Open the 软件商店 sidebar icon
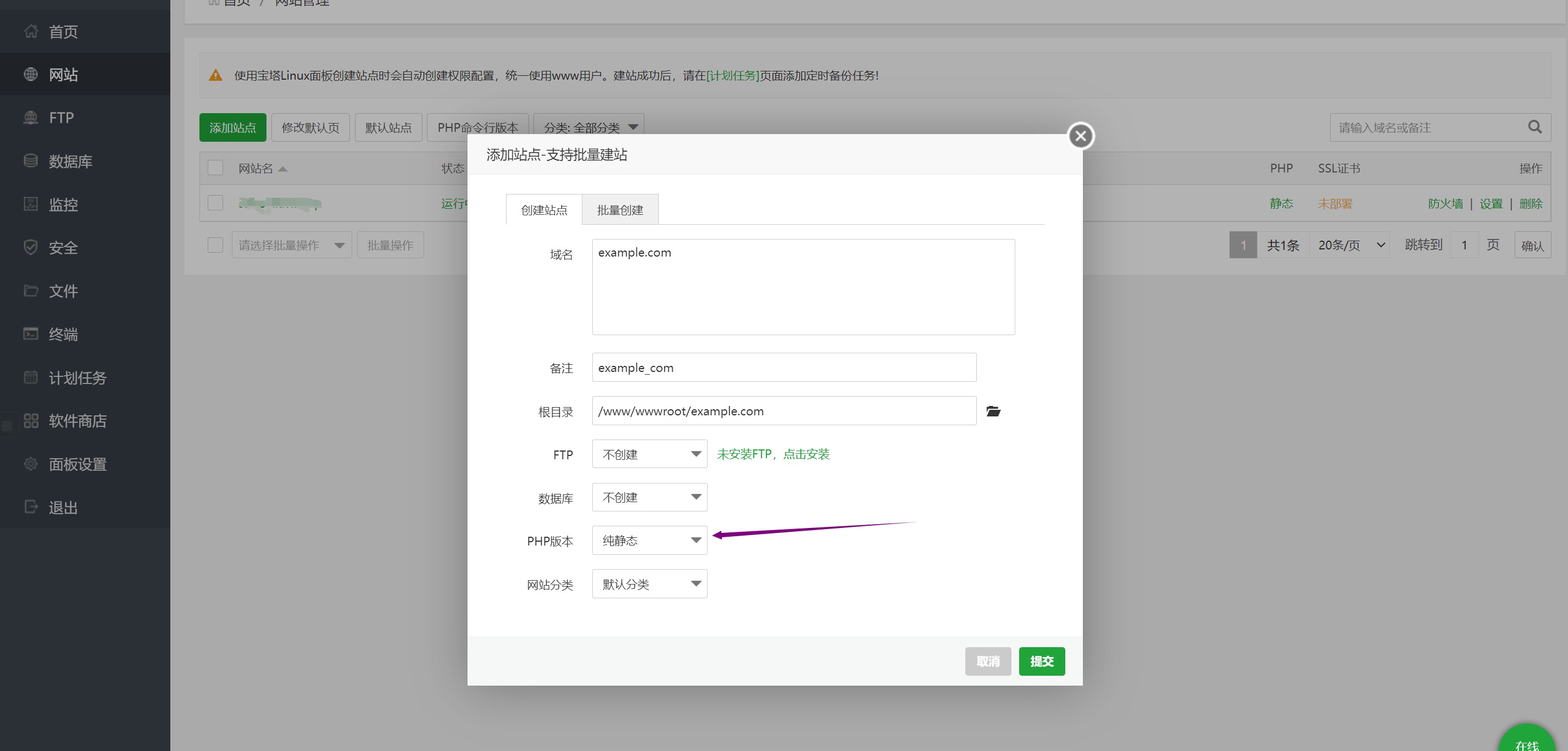The height and width of the screenshot is (751, 1568). [x=30, y=420]
